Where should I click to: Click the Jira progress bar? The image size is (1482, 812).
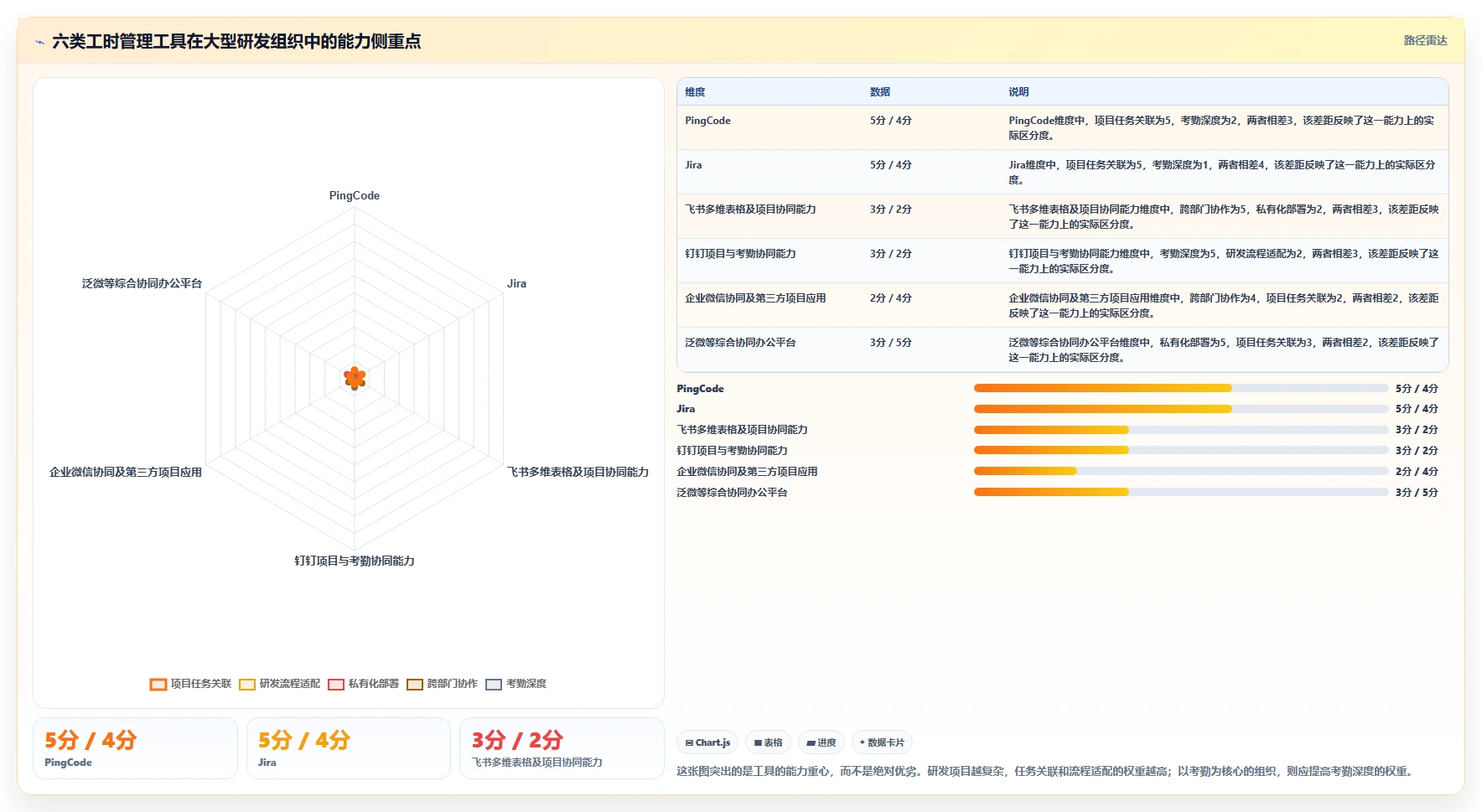(x=1181, y=409)
